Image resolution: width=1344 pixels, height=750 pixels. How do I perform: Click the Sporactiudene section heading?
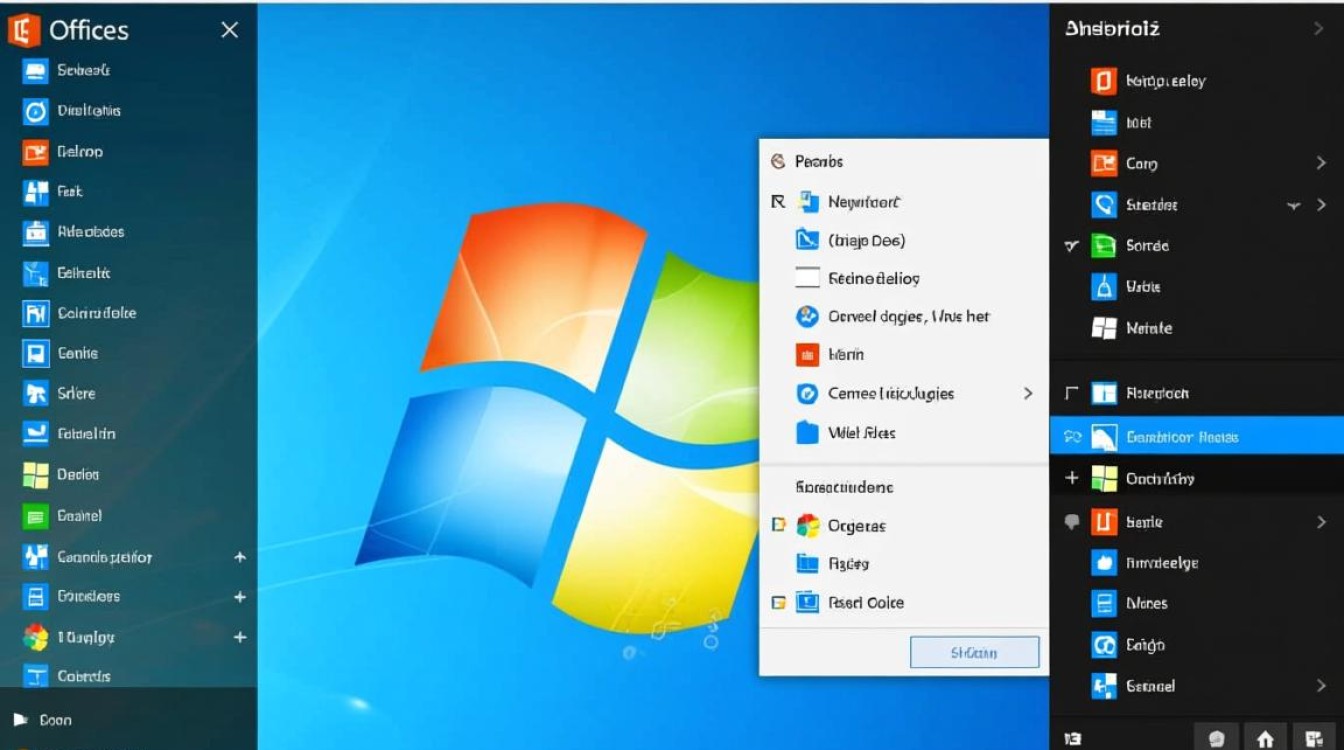click(x=844, y=488)
